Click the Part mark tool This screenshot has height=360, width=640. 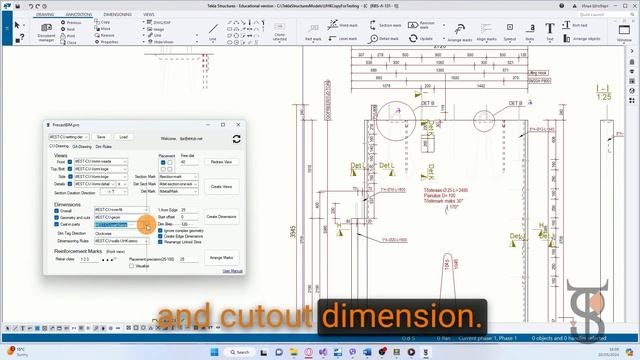tap(313, 32)
